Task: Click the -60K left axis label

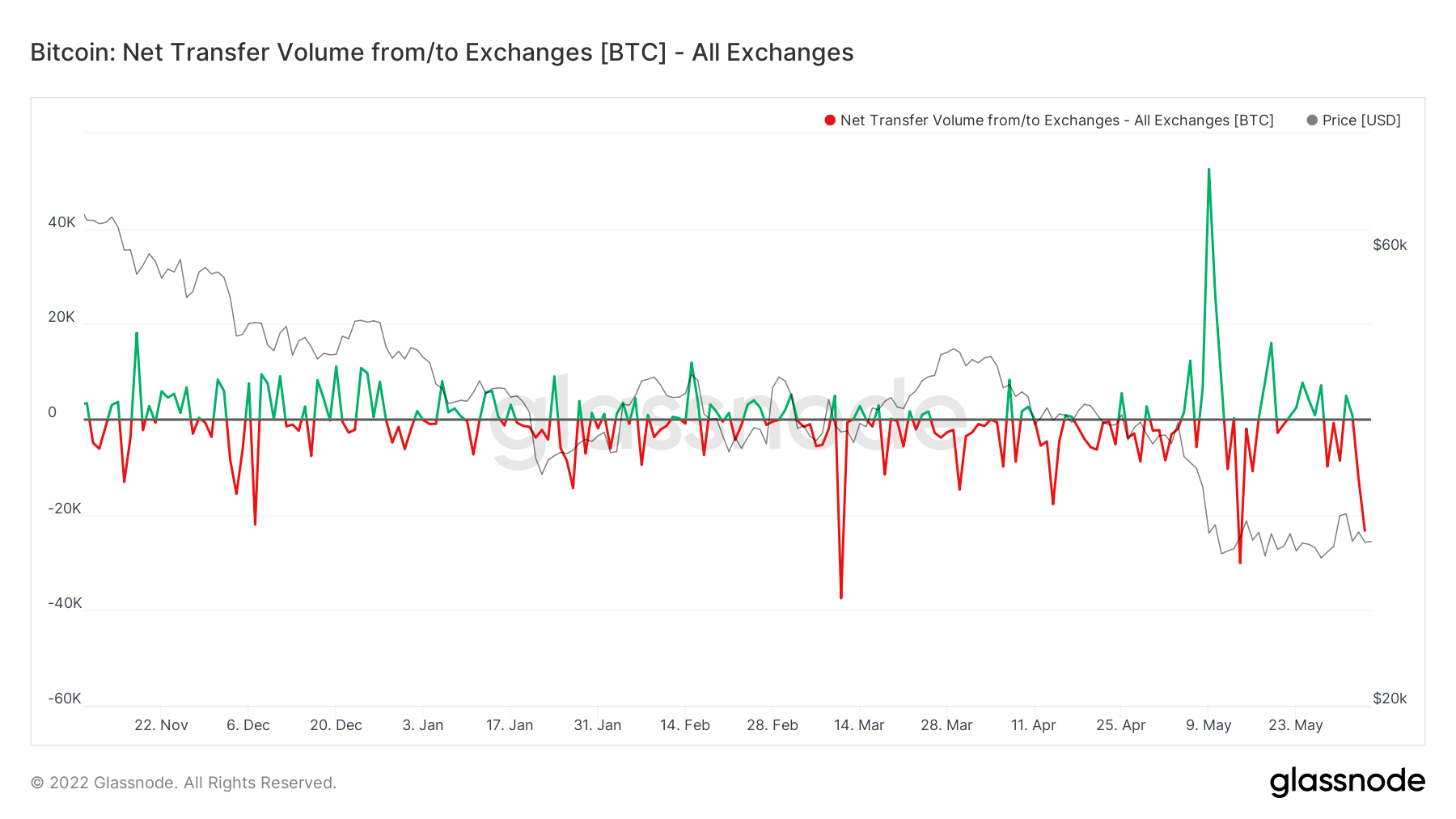Action: [65, 699]
